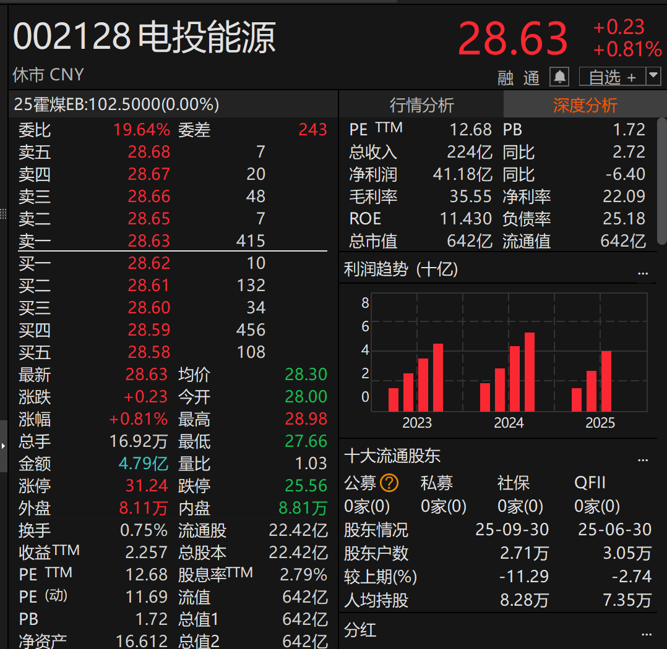667x649 pixels.
Task: Switch to the 行情分析 tab
Action: 421,105
